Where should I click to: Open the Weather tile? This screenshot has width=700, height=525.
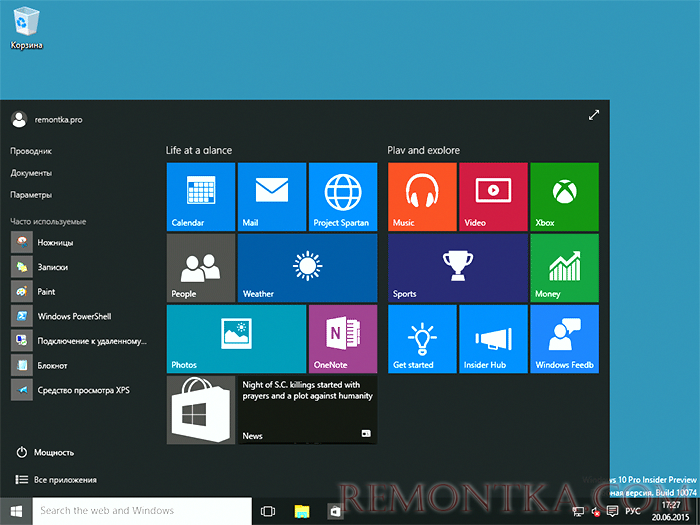pos(308,268)
